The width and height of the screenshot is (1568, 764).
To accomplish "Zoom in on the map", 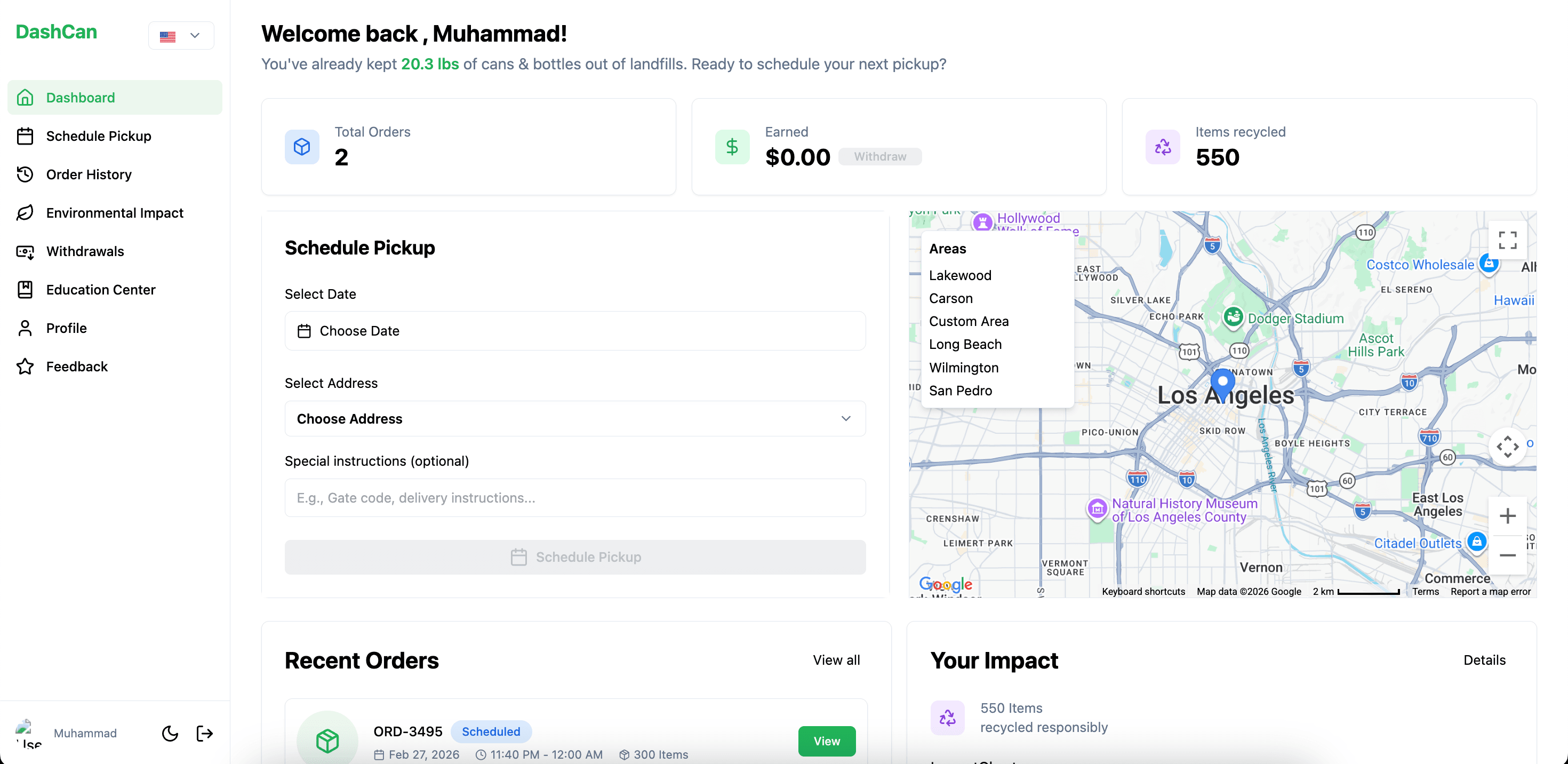I will tap(1507, 516).
